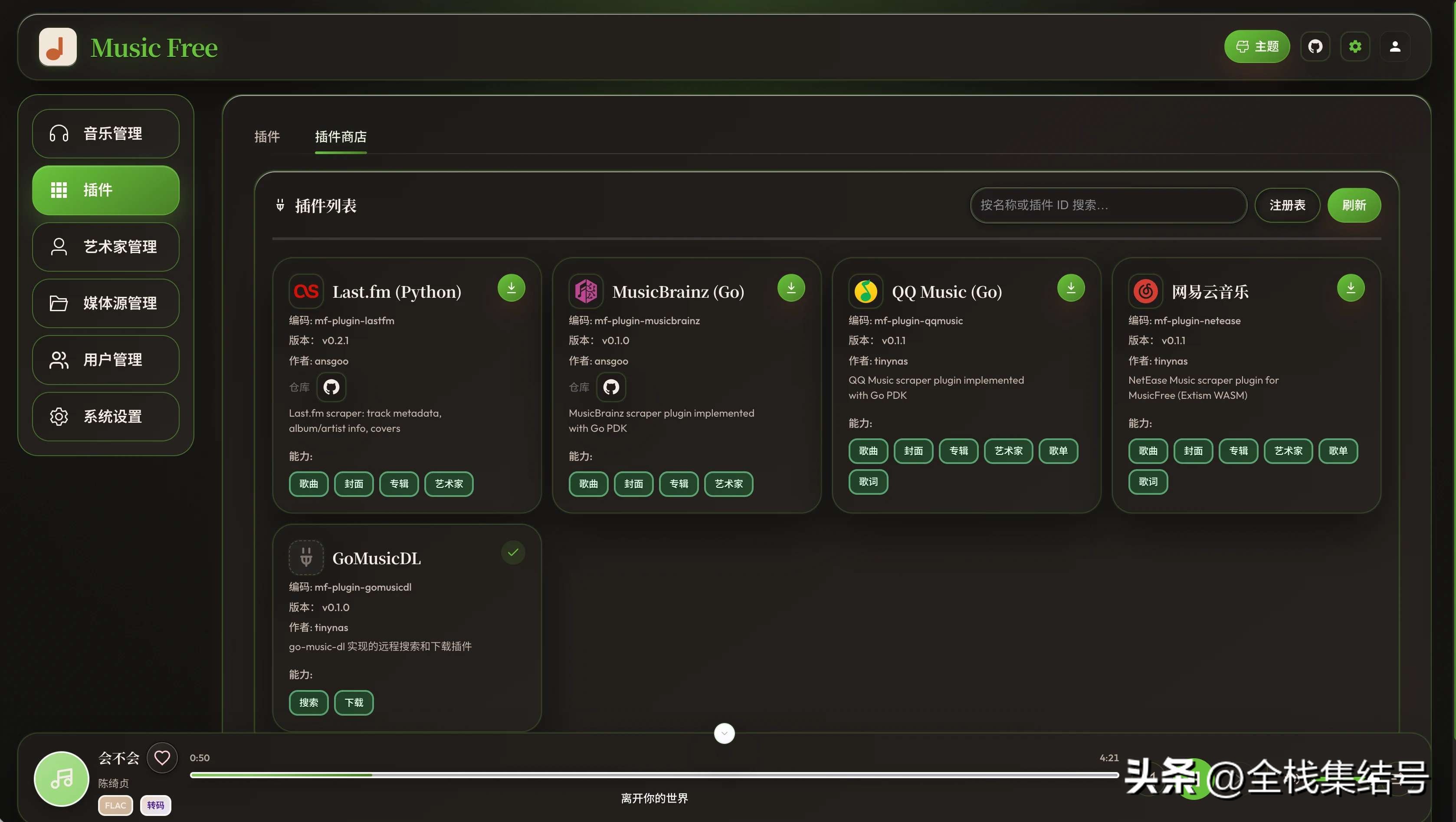Click the 歌词 tag on 网易云音乐 card
Viewport: 1456px width, 822px height.
[x=1148, y=482]
